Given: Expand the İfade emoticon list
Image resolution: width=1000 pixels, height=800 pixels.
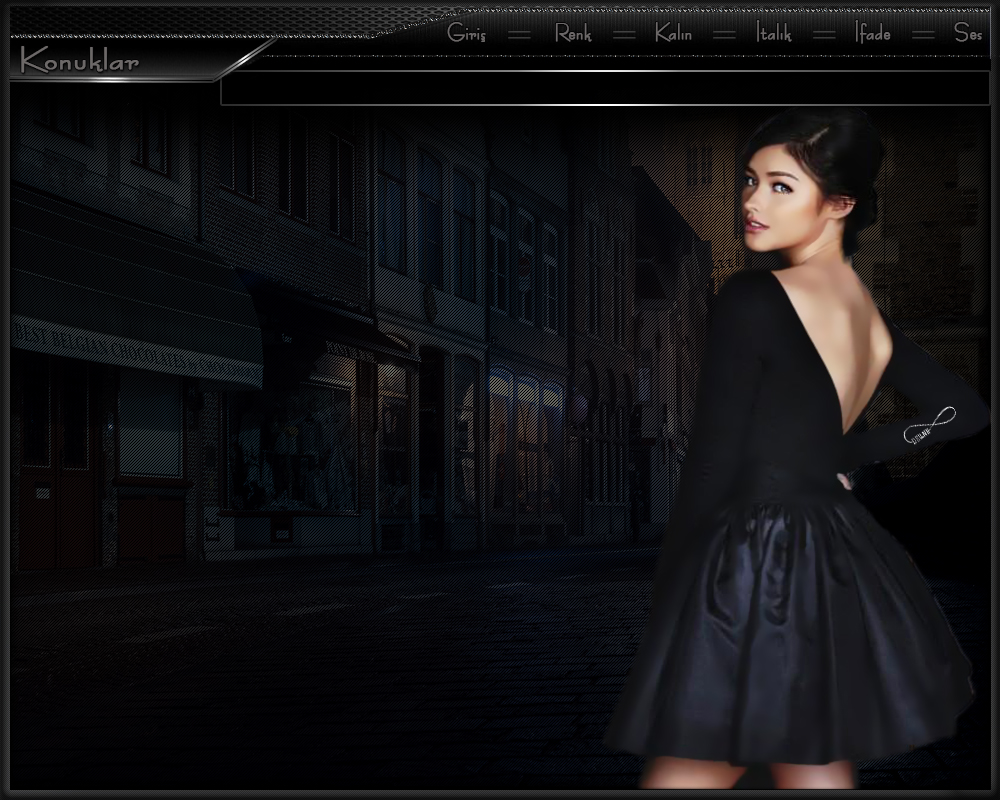Looking at the screenshot, I should click(x=872, y=33).
